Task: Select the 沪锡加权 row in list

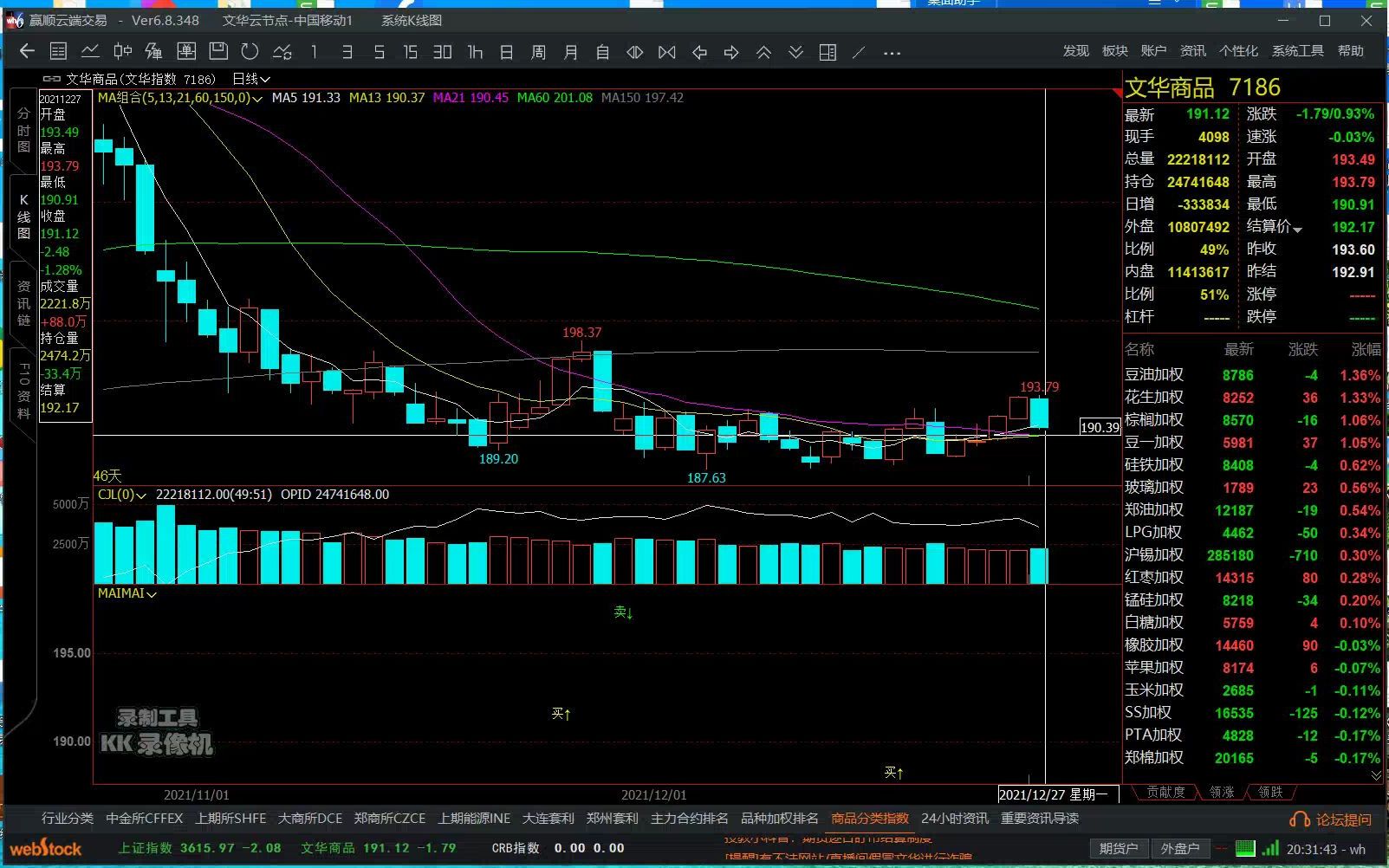Action: pyautogui.click(x=1252, y=555)
